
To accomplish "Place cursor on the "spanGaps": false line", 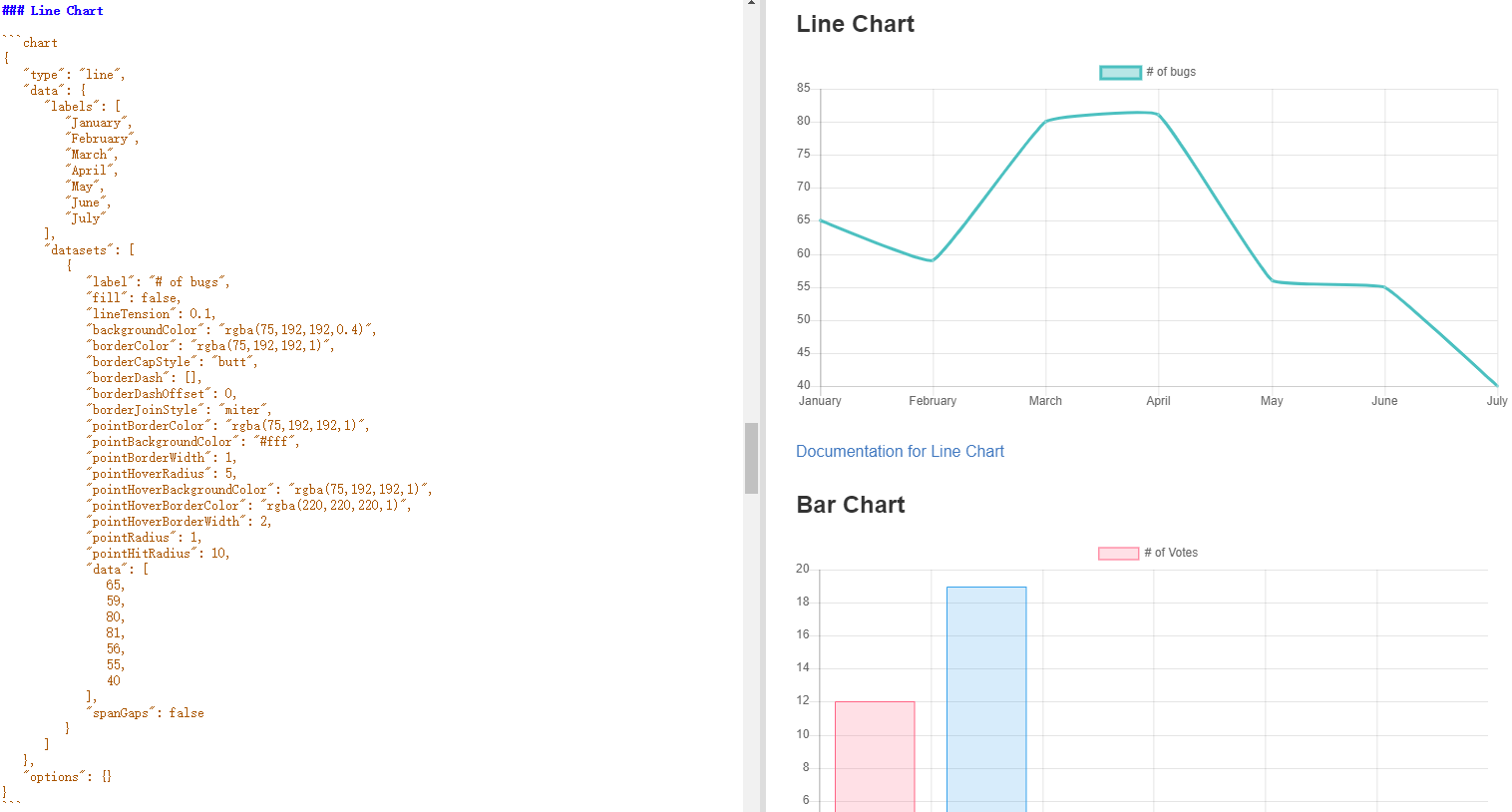I will point(147,713).
